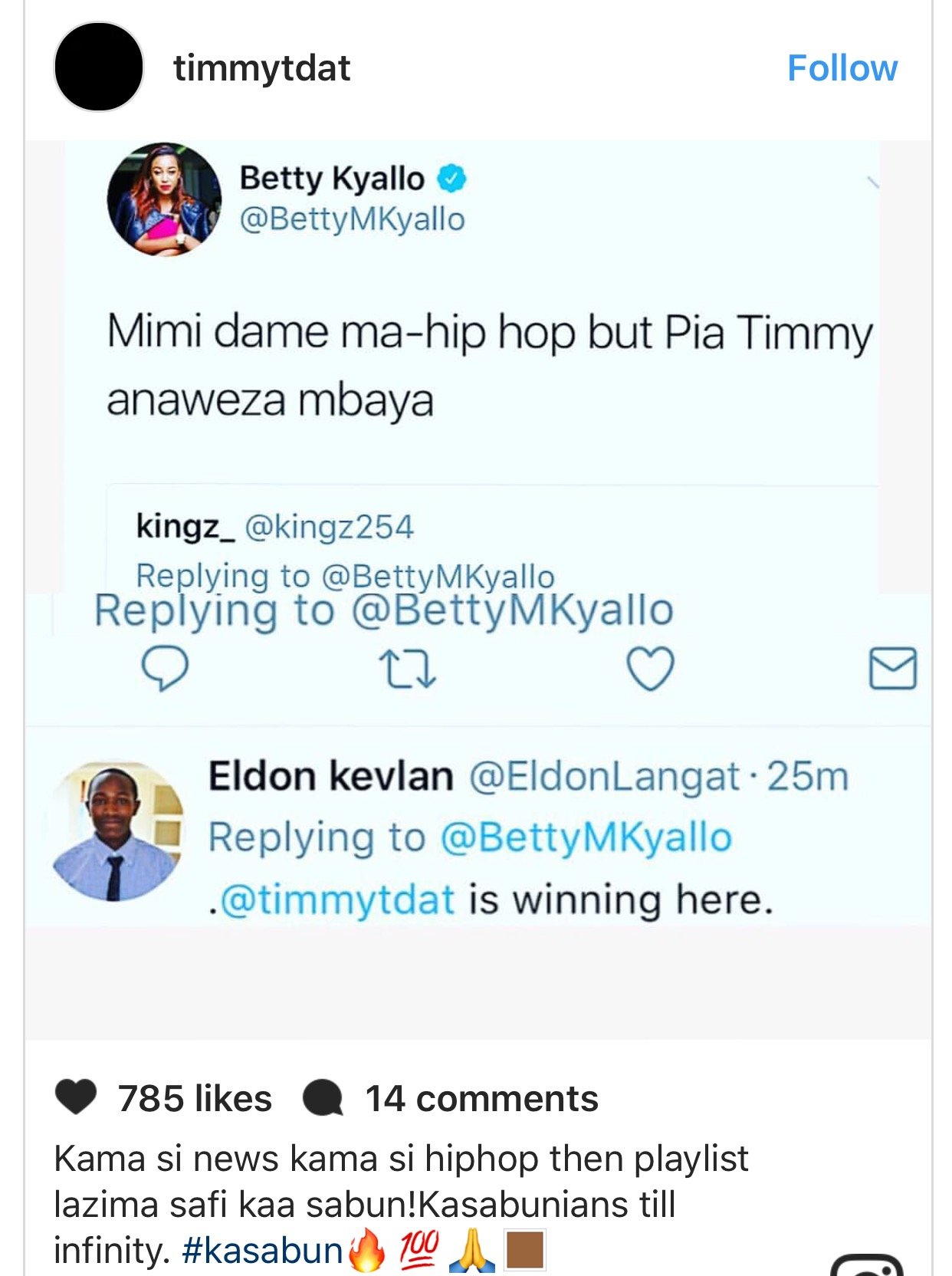
Task: Open the #kasabun hashtag
Action: [x=262, y=1250]
